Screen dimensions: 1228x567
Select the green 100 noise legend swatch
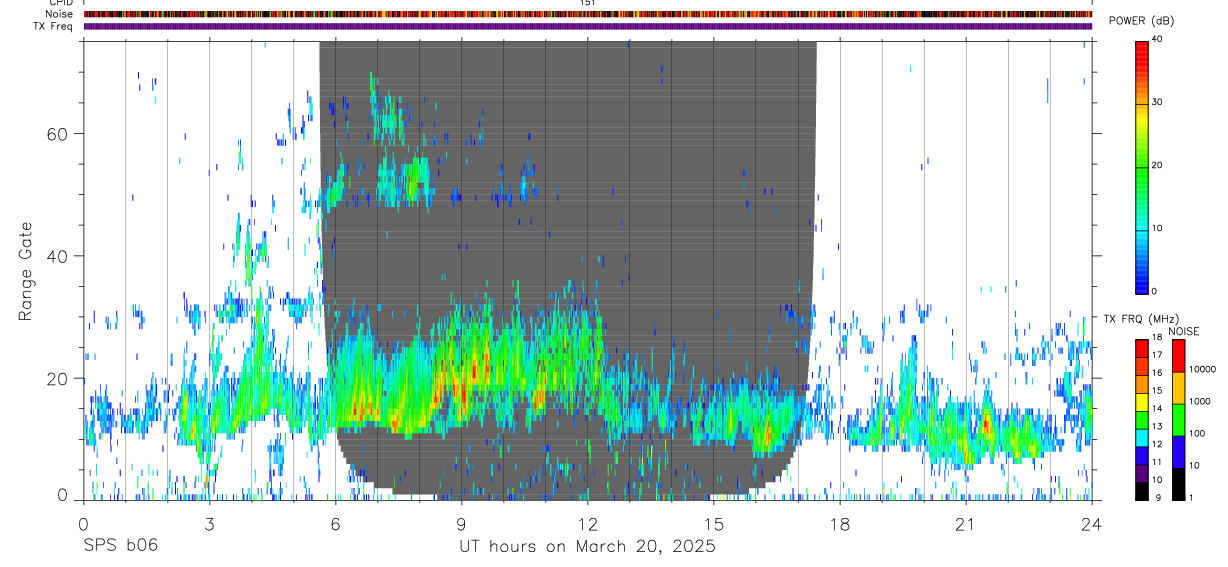(1179, 419)
